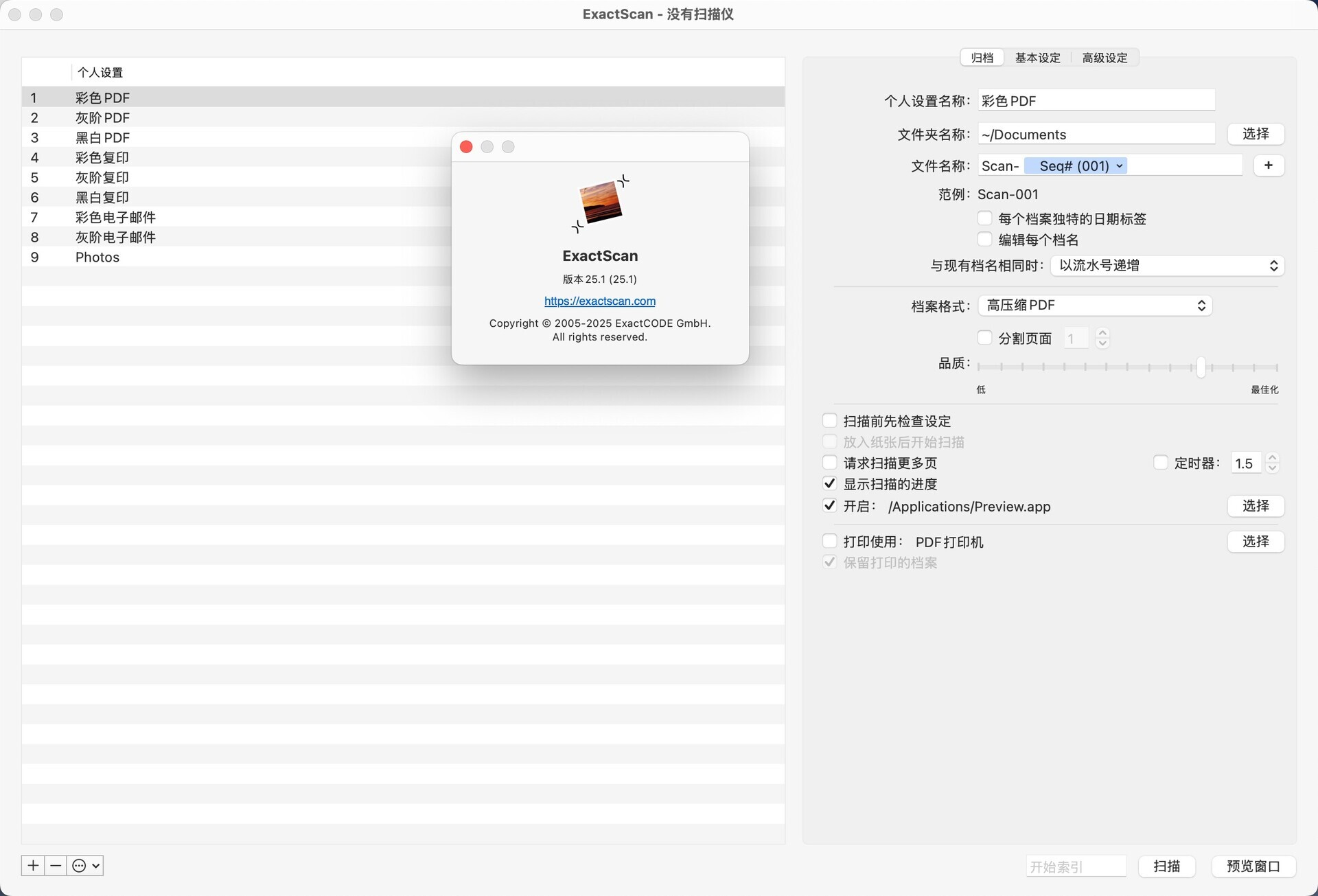
Task: Click the quality slider handle
Action: point(1201,367)
